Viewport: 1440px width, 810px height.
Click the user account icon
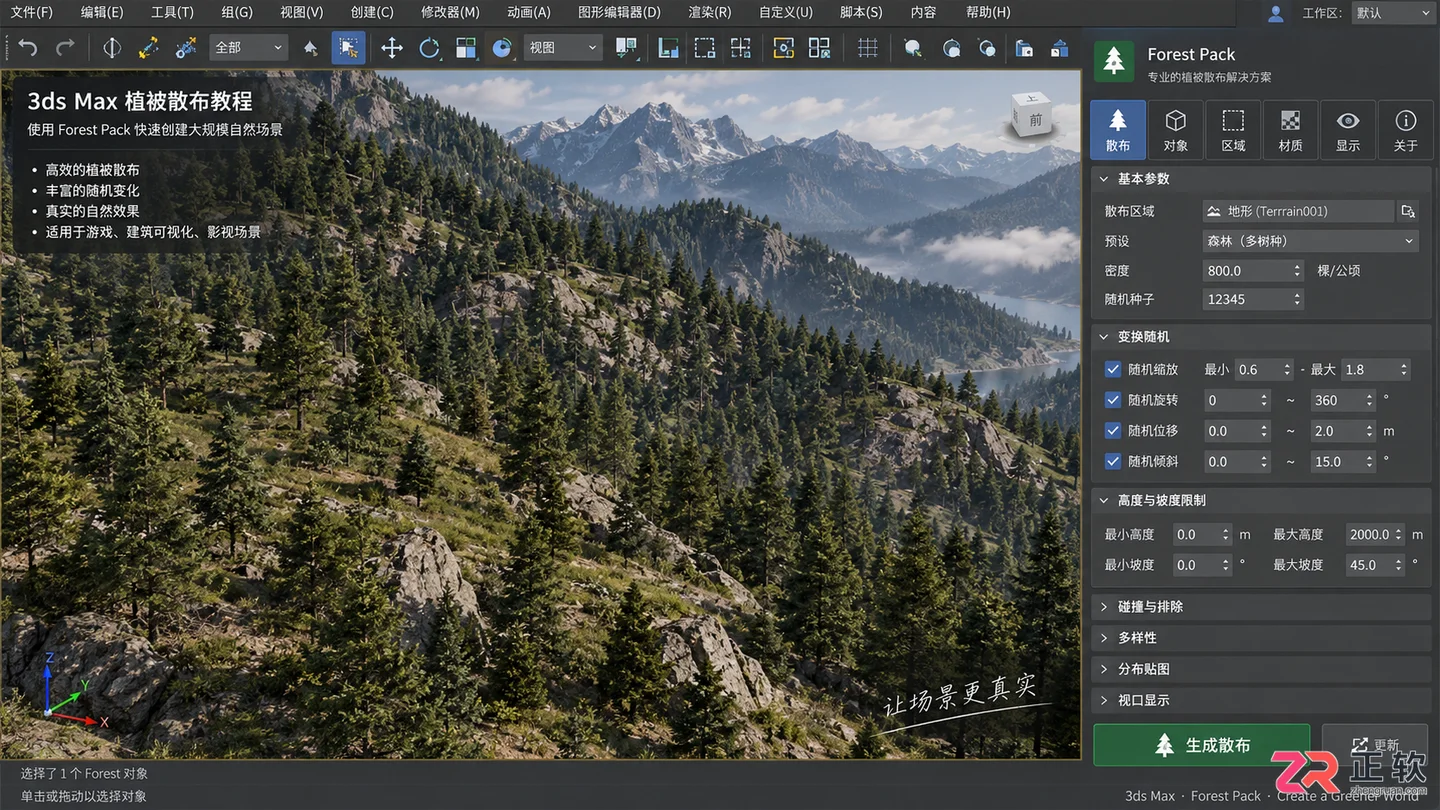(x=1276, y=13)
